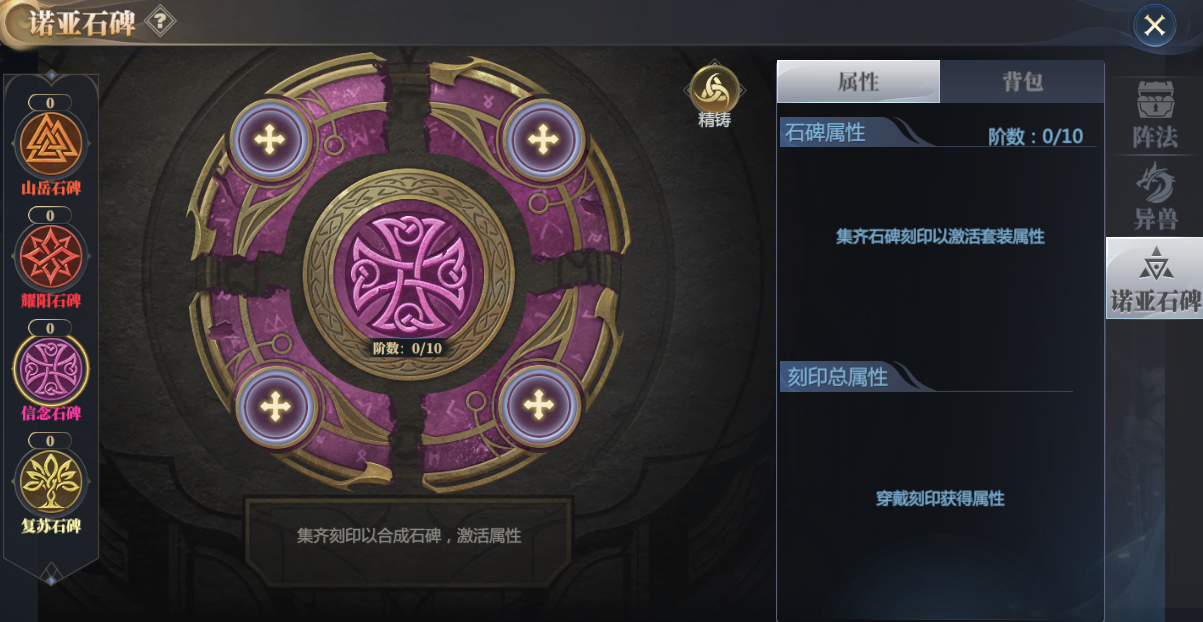The image size is (1203, 622).
Task: Open the help question mark icon
Action: point(159,21)
